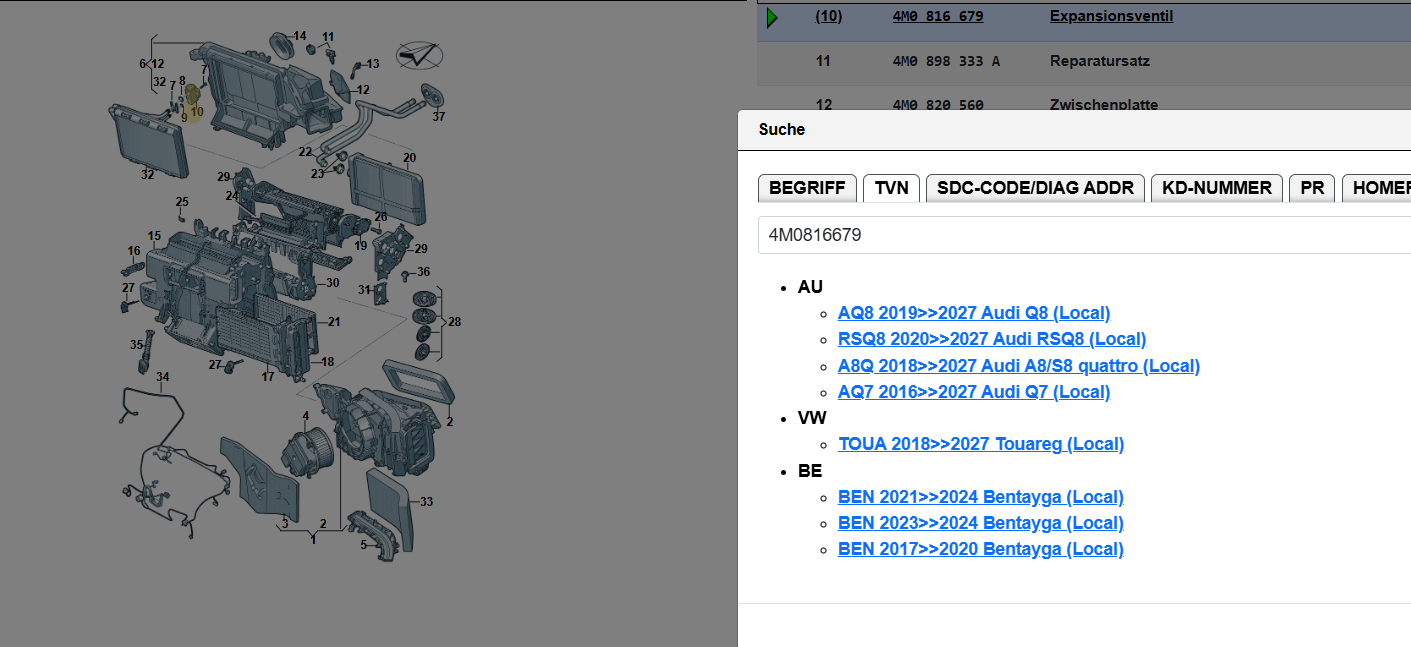Open the AQ7 2016>>2027 Audi Q7 result
Screen dimensions: 1411x647
[973, 392]
